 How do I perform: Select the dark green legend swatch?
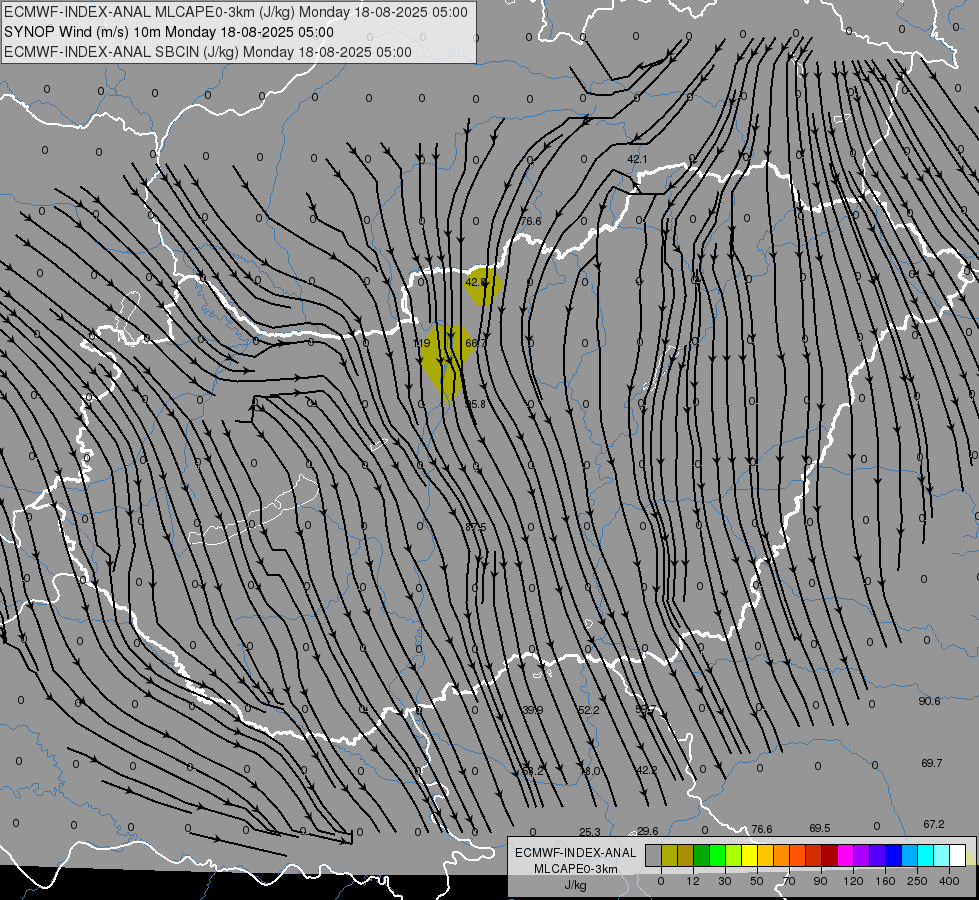[x=702, y=856]
